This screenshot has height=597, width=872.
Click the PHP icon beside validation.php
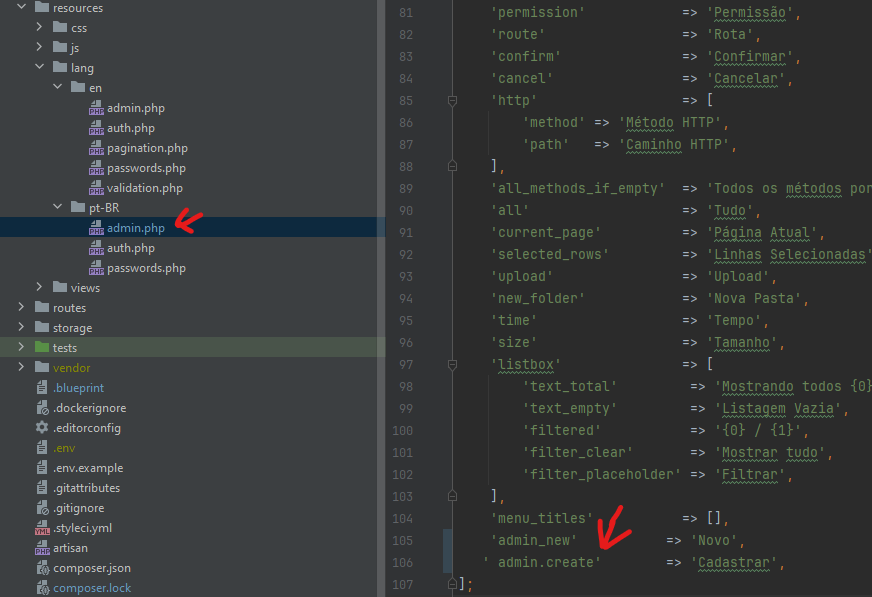[96, 187]
